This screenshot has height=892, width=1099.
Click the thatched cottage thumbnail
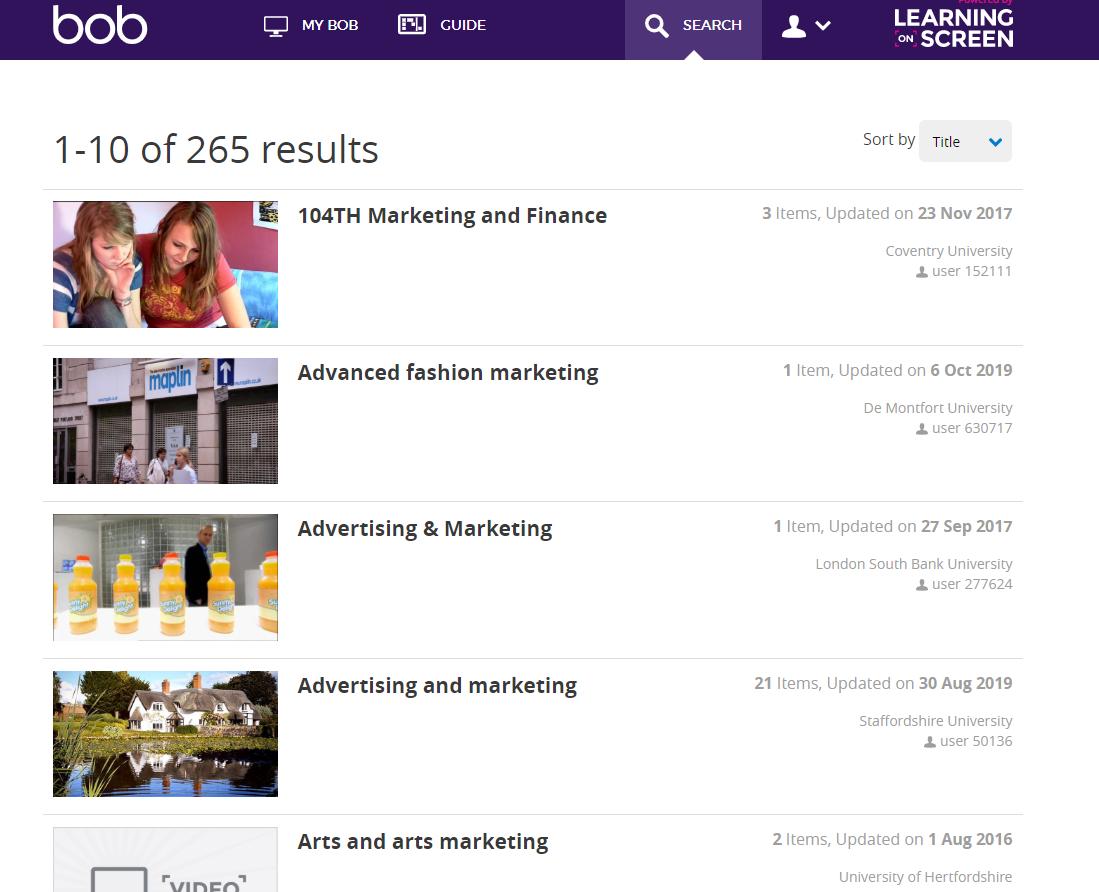165,734
